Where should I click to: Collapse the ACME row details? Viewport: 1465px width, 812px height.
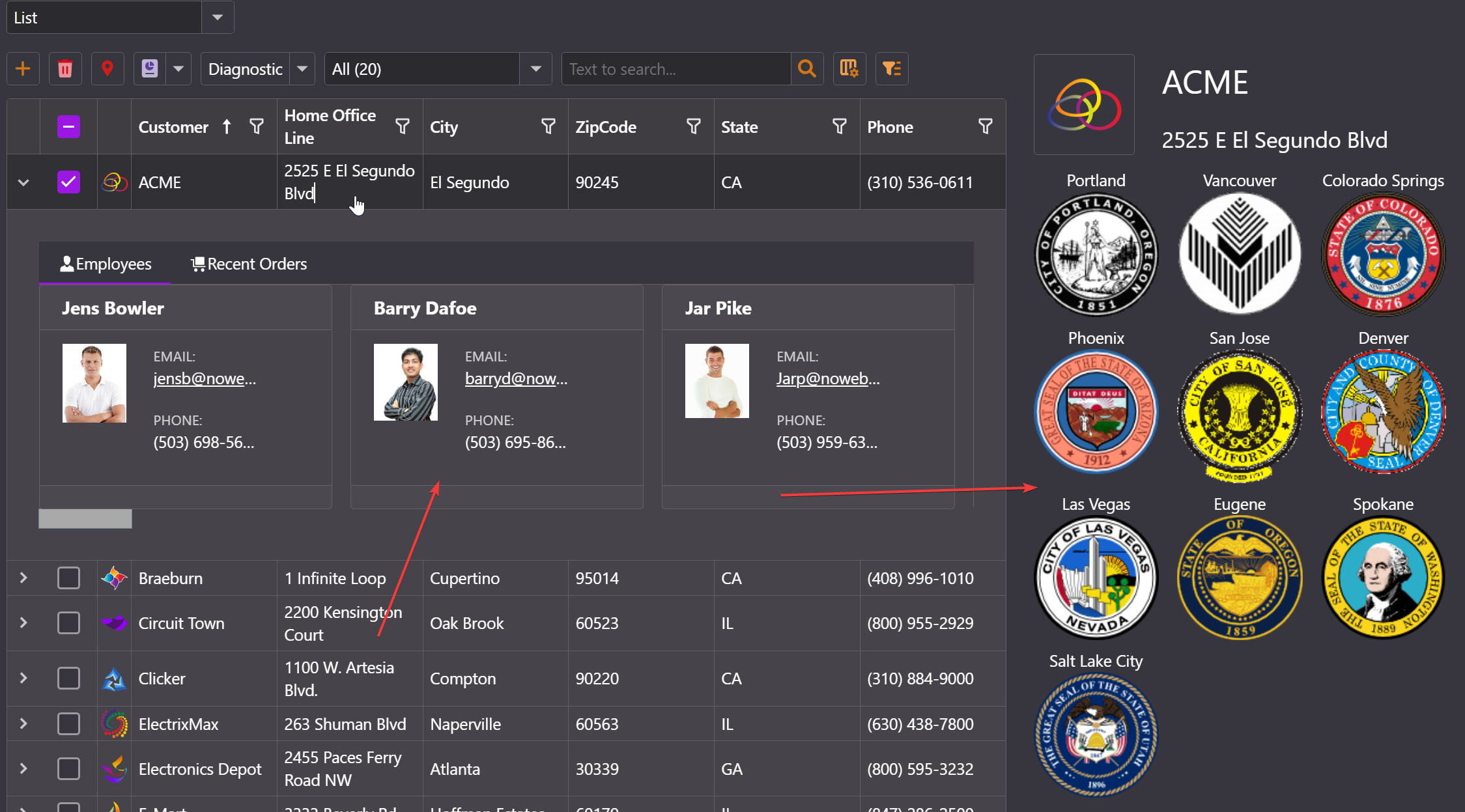point(23,182)
